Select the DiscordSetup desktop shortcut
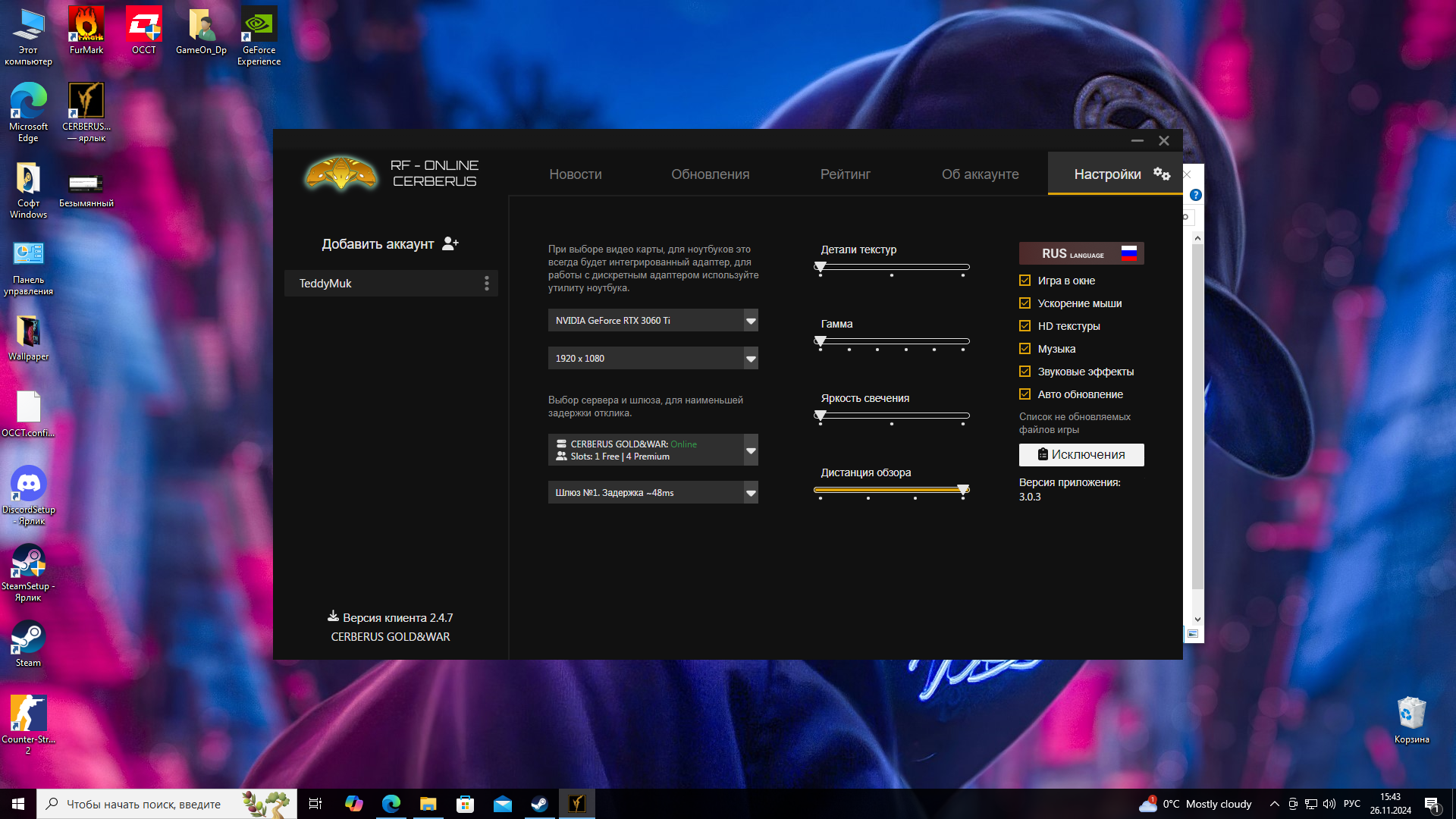Viewport: 1456px width, 819px height. coord(28,496)
